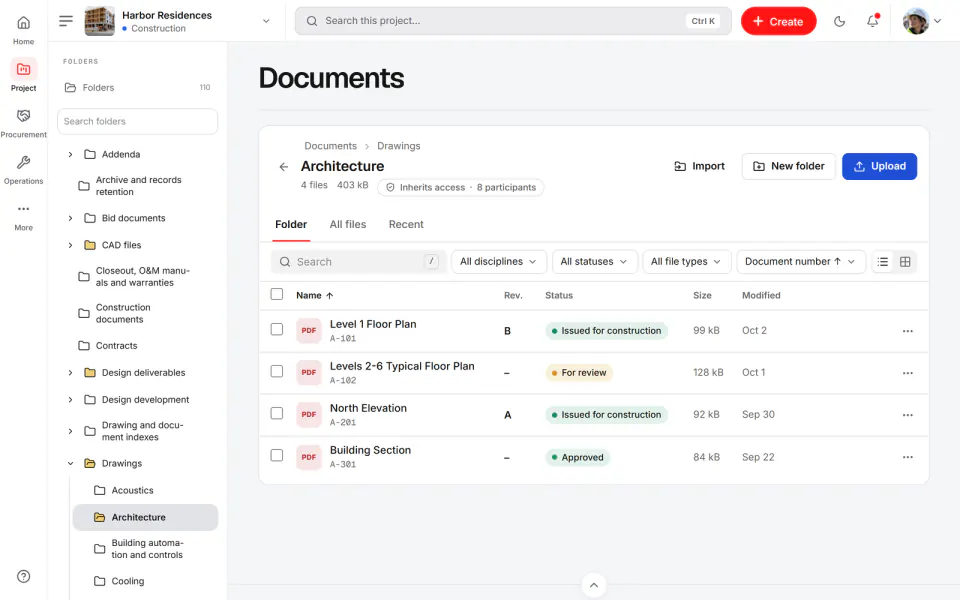Open the All disciplines filter dropdown
Screen dimensions: 960x600
[498, 261]
